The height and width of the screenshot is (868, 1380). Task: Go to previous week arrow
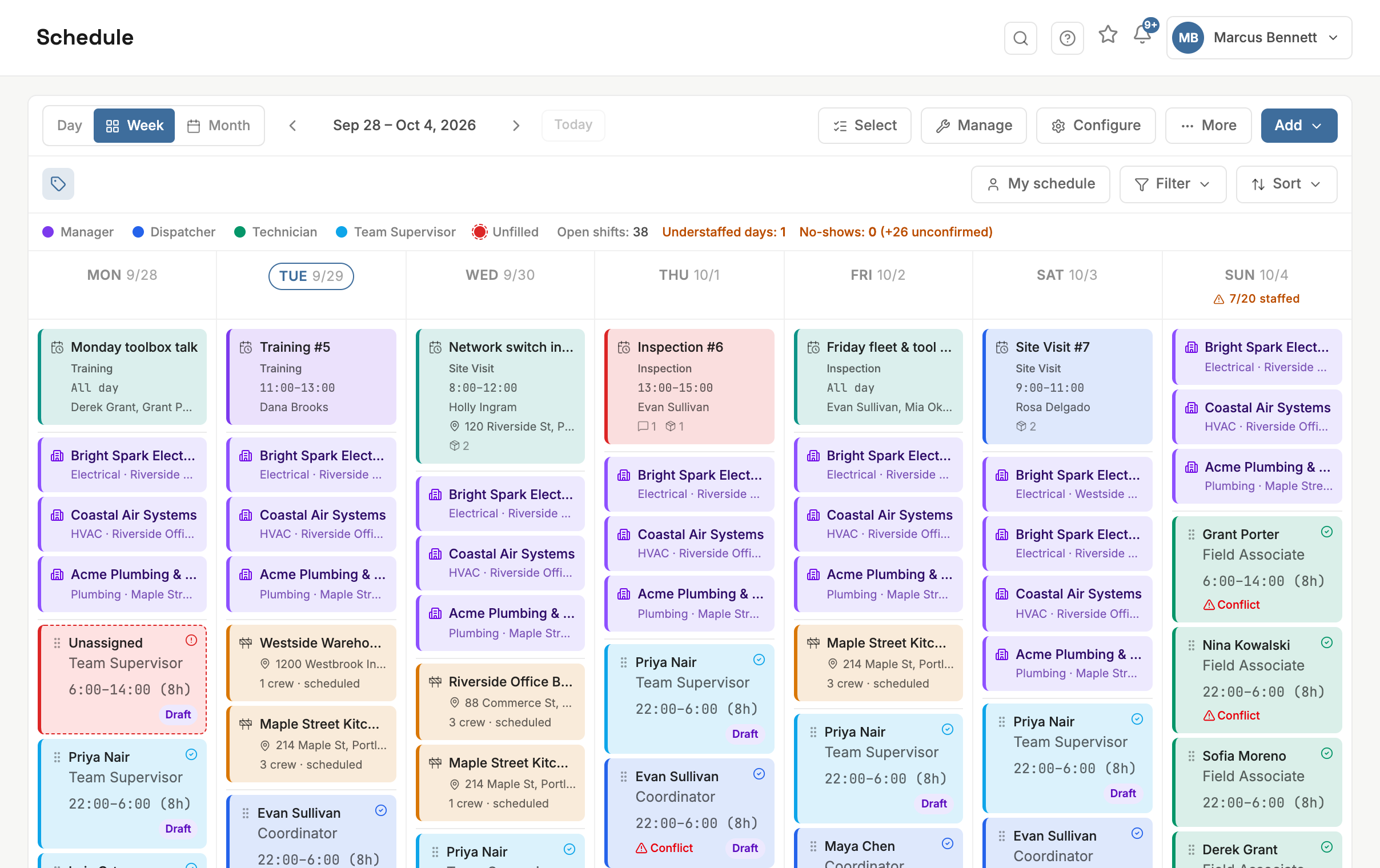pyautogui.click(x=292, y=126)
